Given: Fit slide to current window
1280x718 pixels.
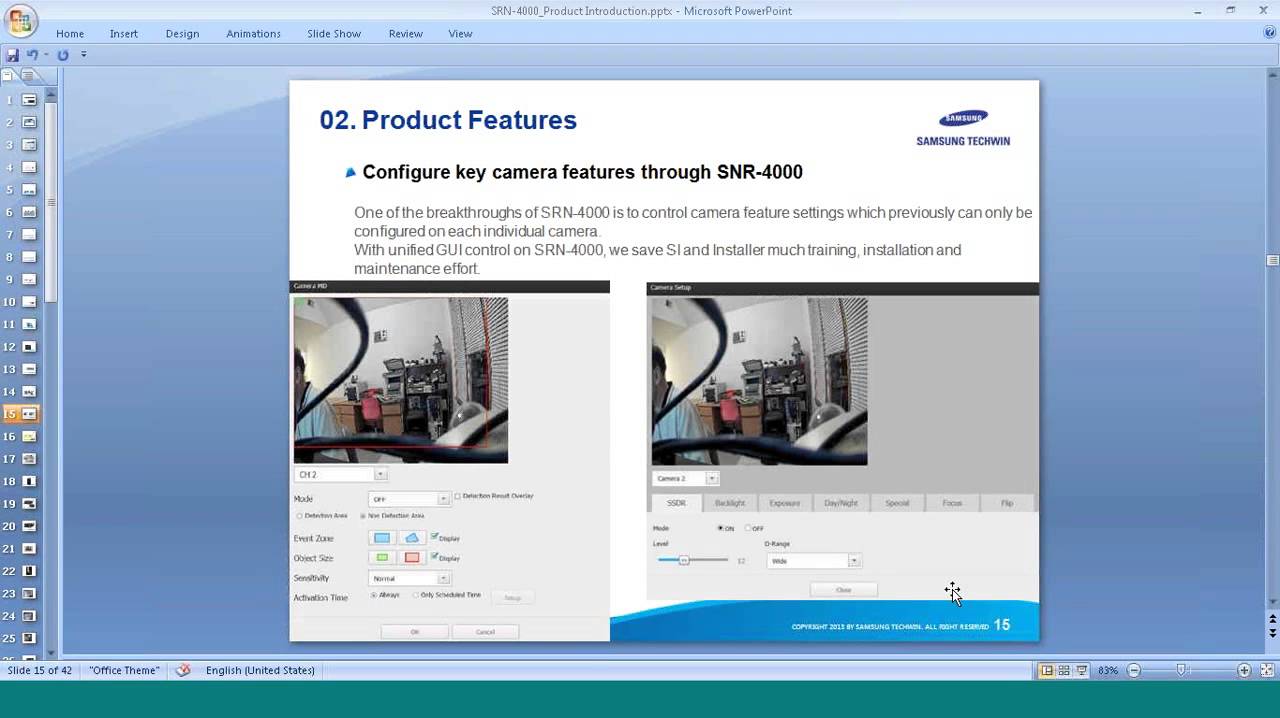Looking at the screenshot, I should coord(1267,670).
